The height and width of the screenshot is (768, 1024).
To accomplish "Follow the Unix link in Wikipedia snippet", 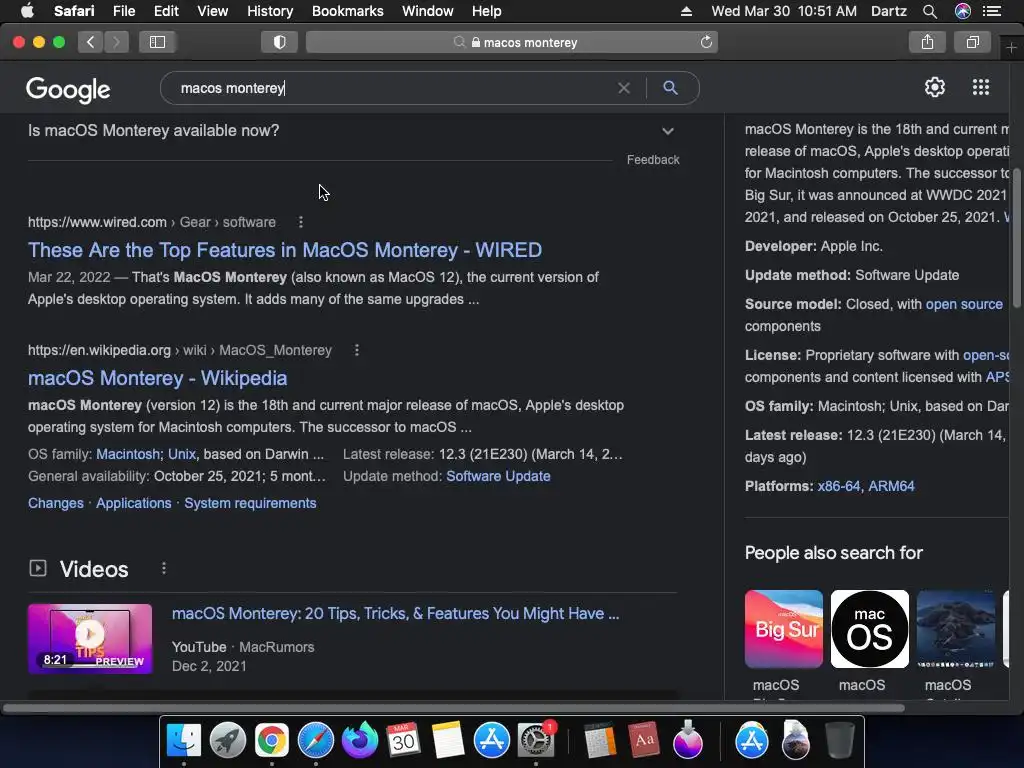I will click(x=182, y=454).
